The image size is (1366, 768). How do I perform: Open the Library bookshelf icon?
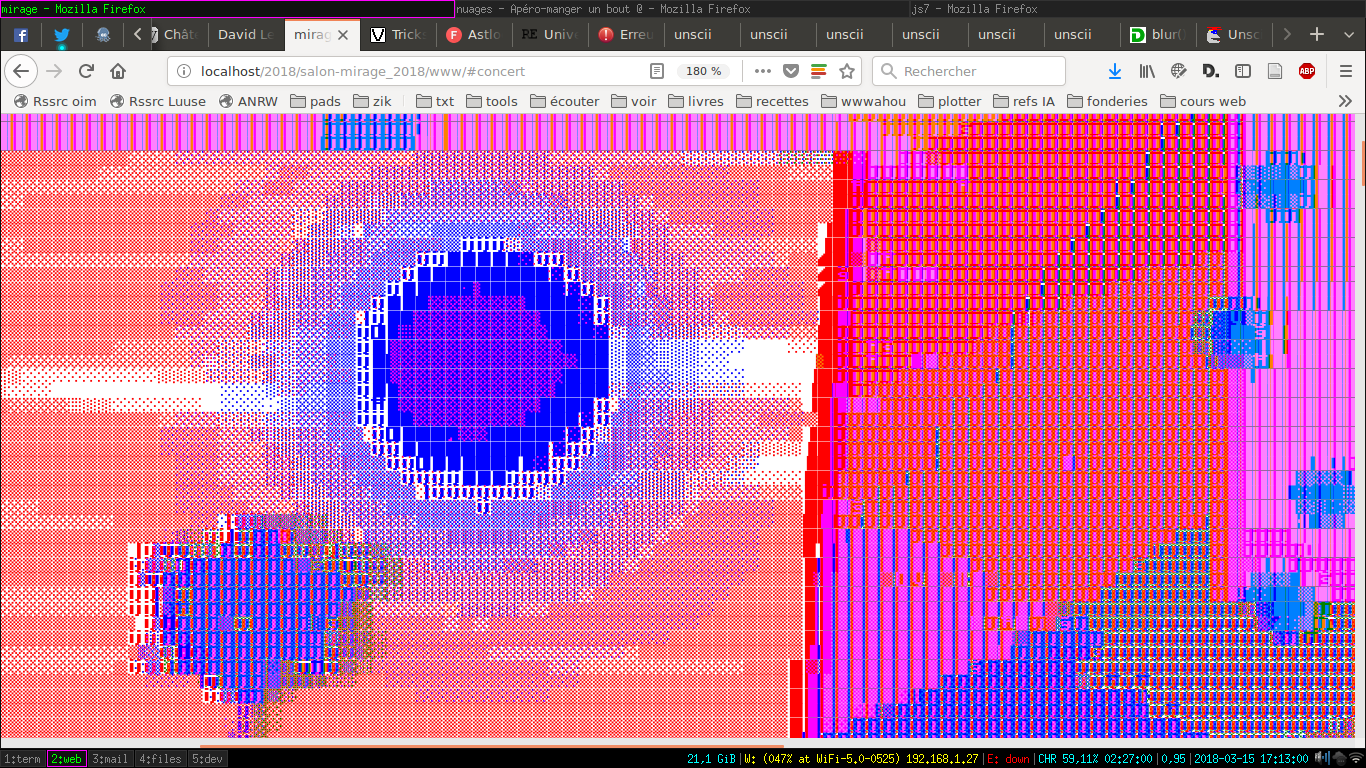(1147, 71)
